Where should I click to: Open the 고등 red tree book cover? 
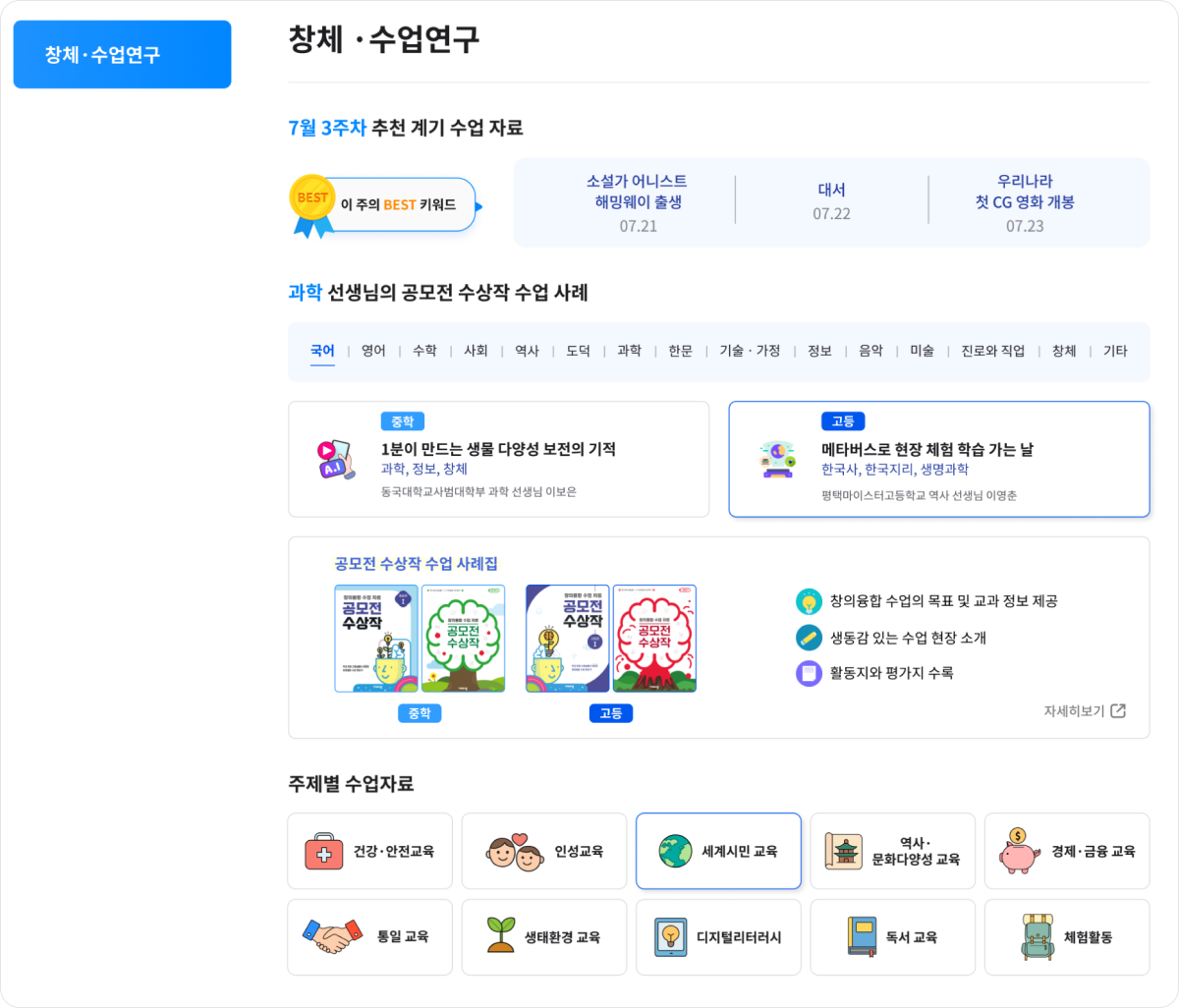pos(654,639)
